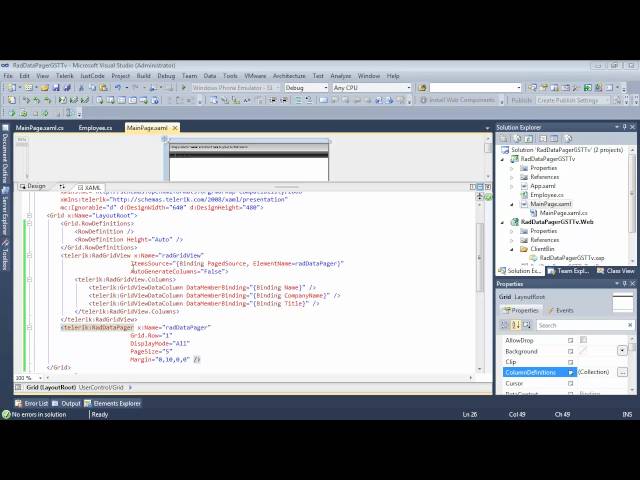
Task: Open ColumnDefinitions collection editor ellipsis button
Action: tap(622, 372)
